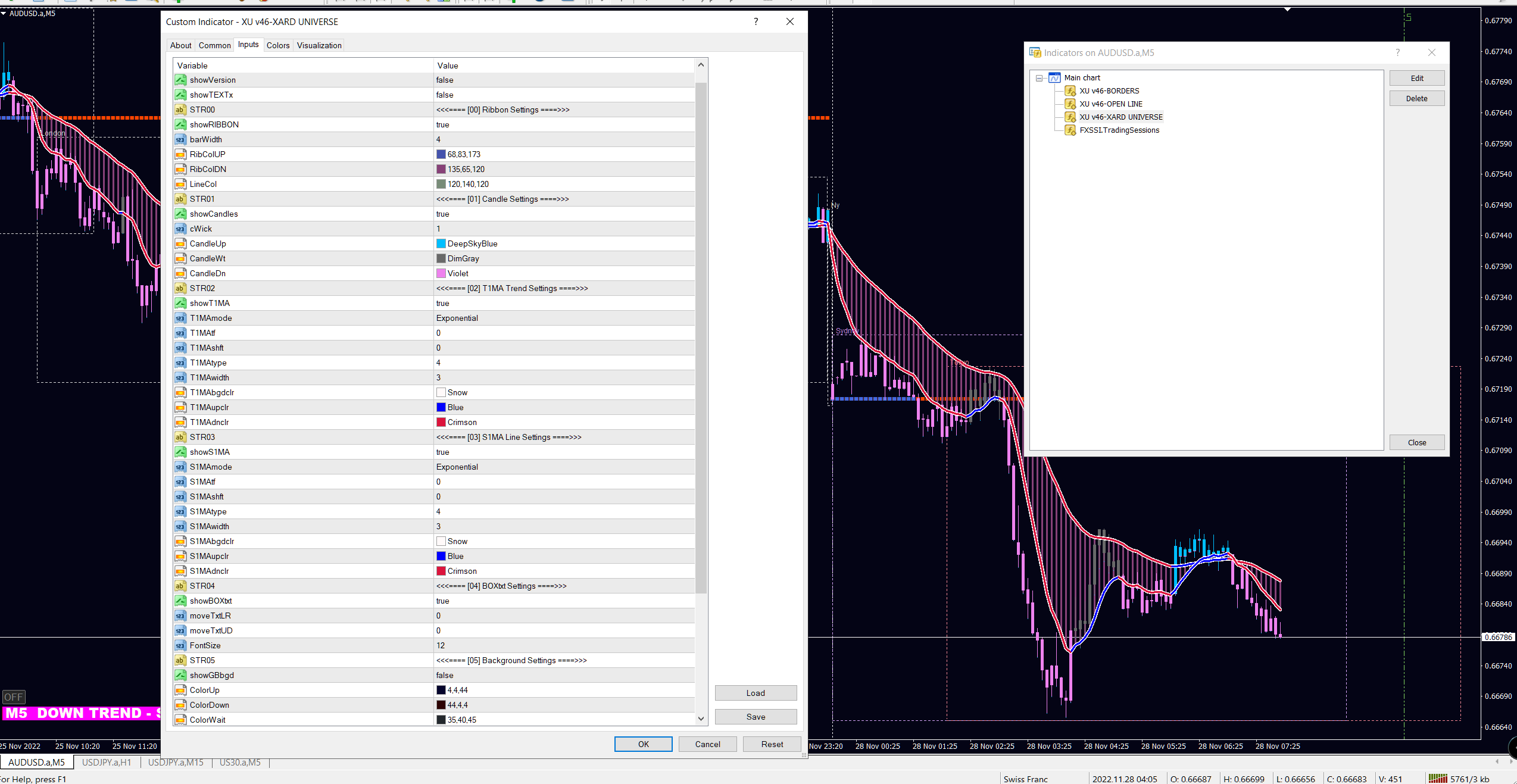
Task: Click the showRIBBON boolean variable icon
Action: coord(180,124)
